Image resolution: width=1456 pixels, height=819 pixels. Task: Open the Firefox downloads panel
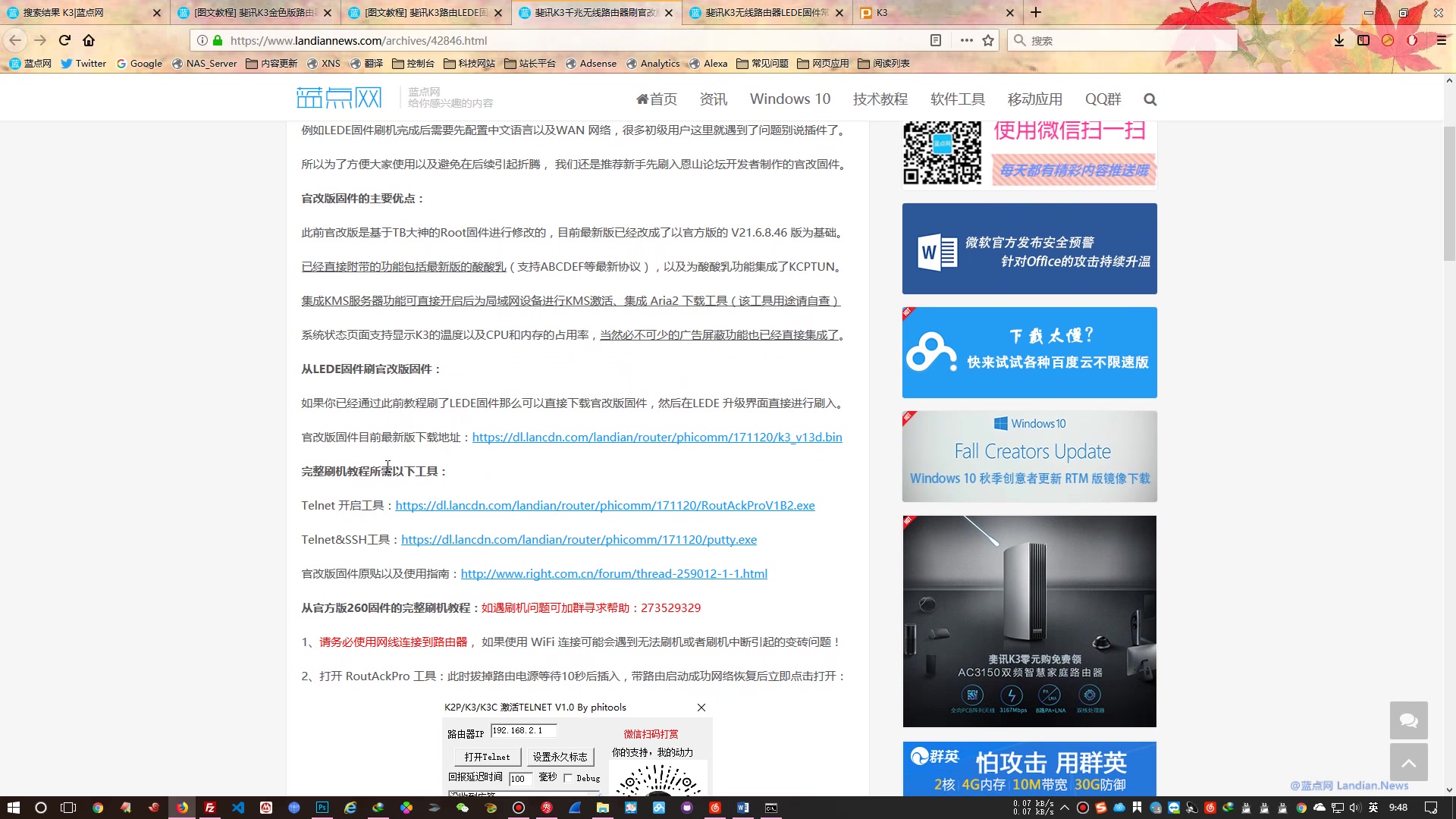1338,40
